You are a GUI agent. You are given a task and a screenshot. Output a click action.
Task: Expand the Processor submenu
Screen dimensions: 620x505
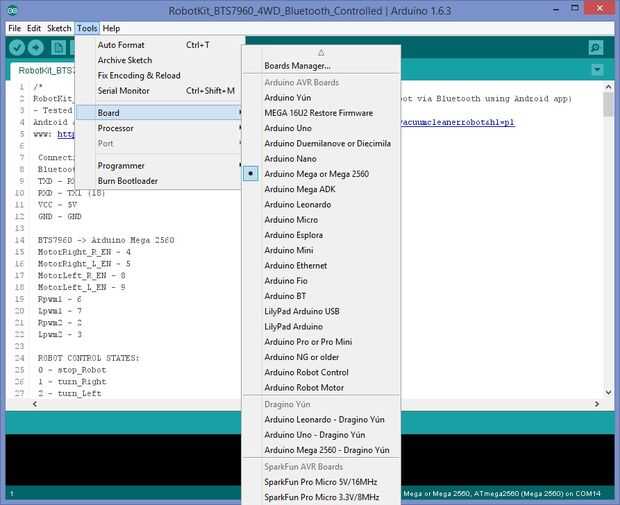[x=158, y=128]
